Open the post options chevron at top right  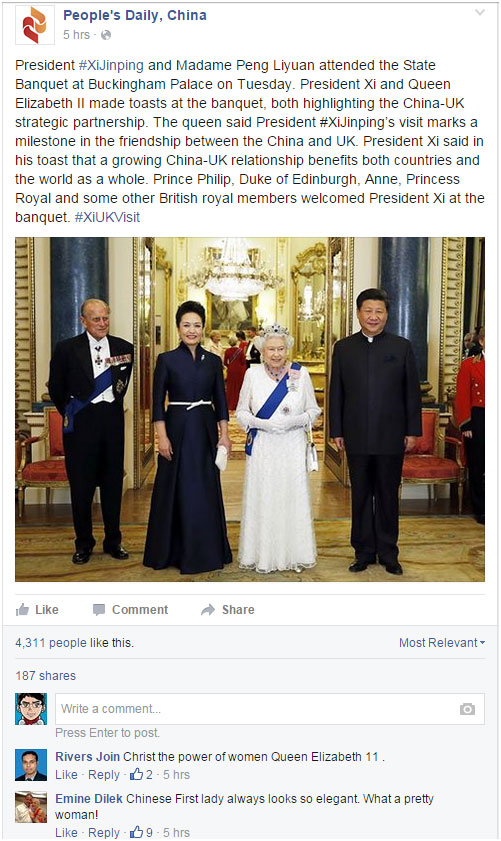pyautogui.click(x=480, y=12)
